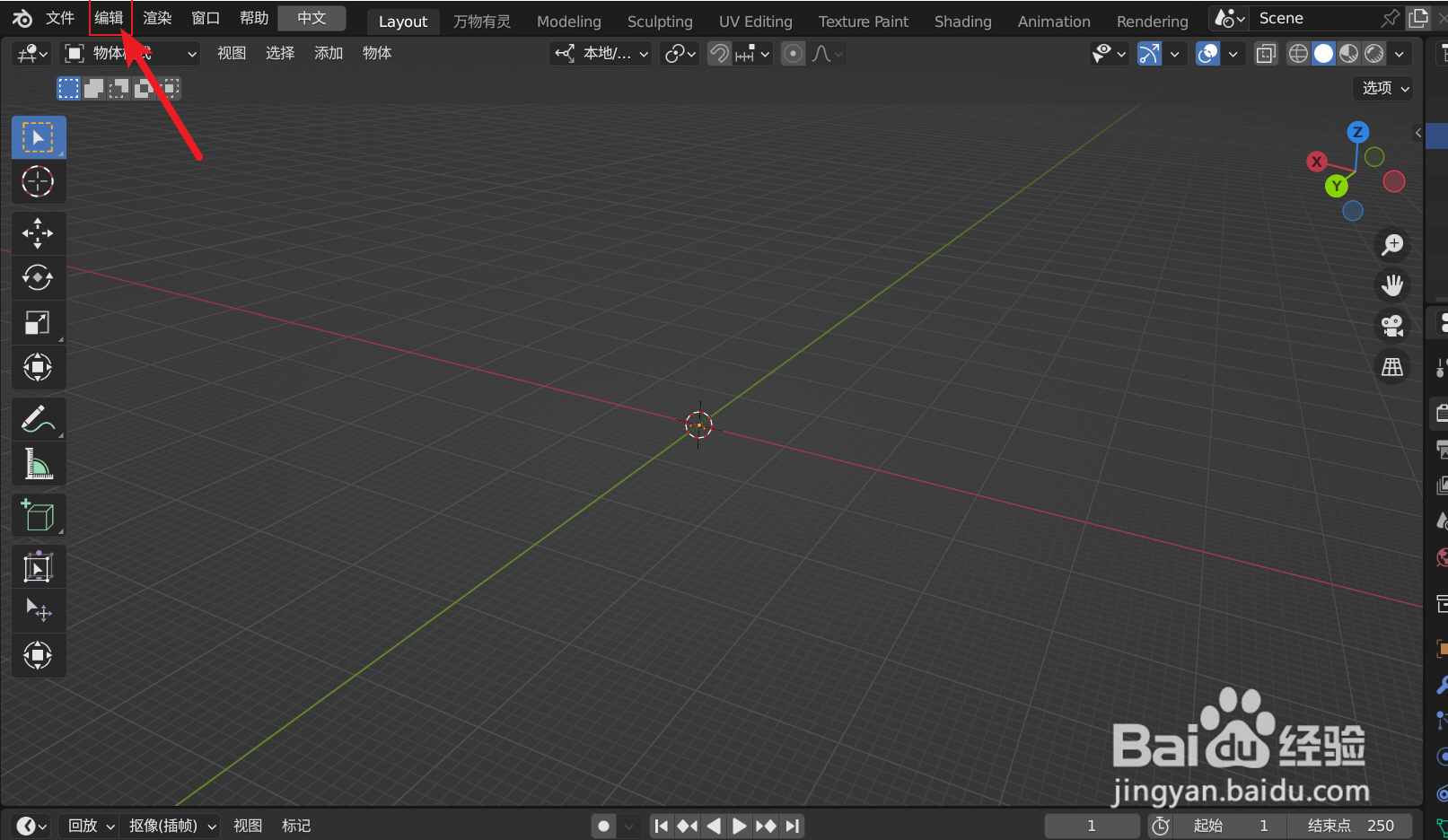
Task: Play animation in reverse
Action: [714, 826]
